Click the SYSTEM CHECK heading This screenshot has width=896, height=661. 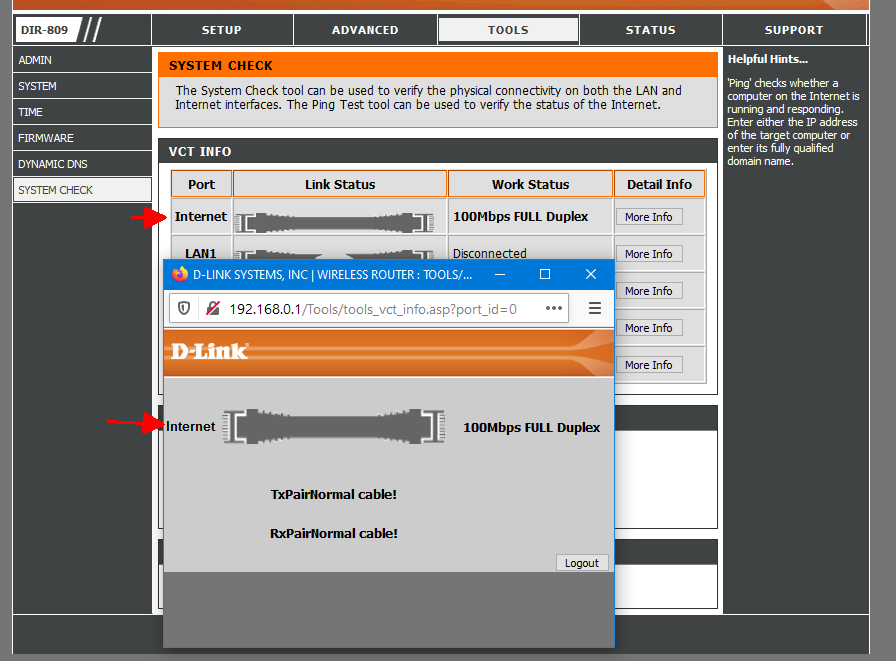(221, 66)
